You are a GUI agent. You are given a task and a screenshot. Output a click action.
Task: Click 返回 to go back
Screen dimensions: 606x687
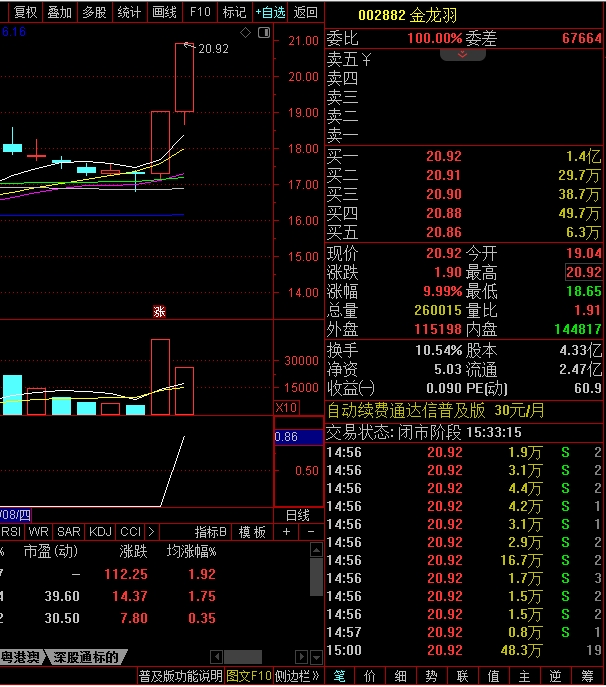(305, 12)
